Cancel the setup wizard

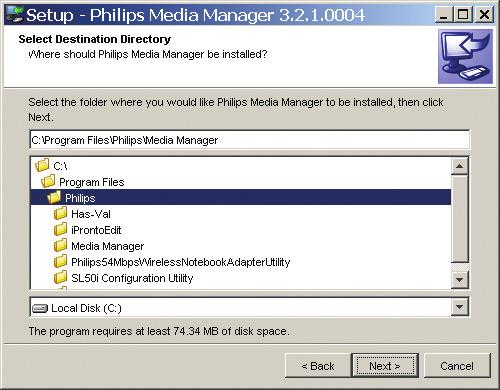point(457,366)
